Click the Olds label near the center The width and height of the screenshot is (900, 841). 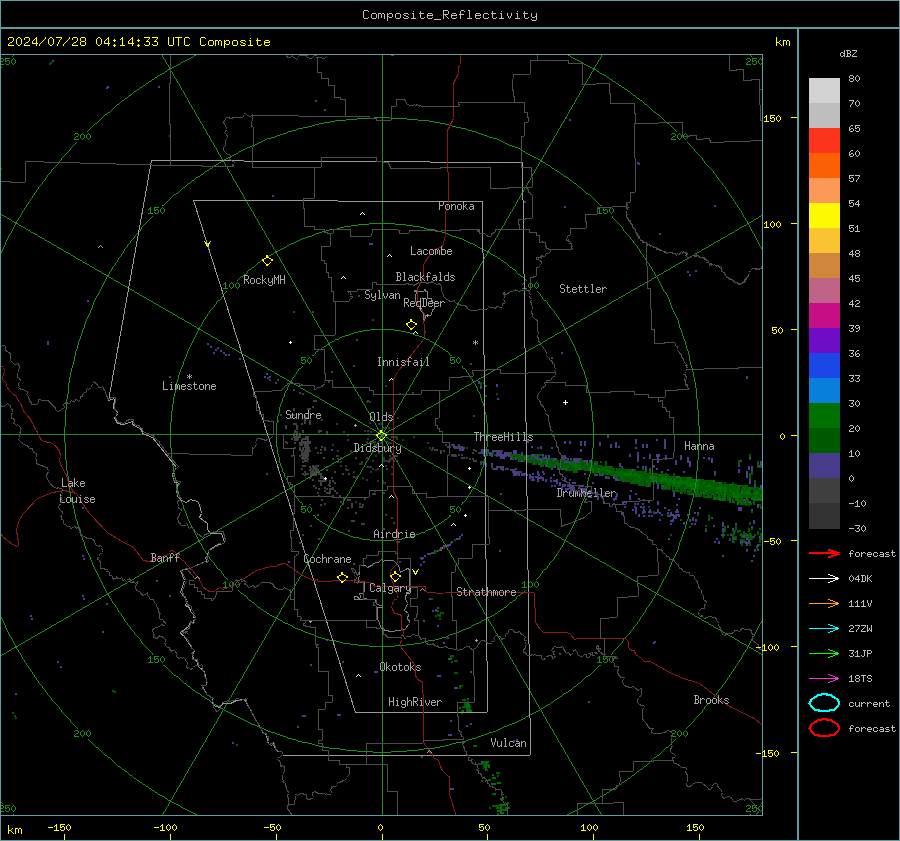[x=381, y=417]
